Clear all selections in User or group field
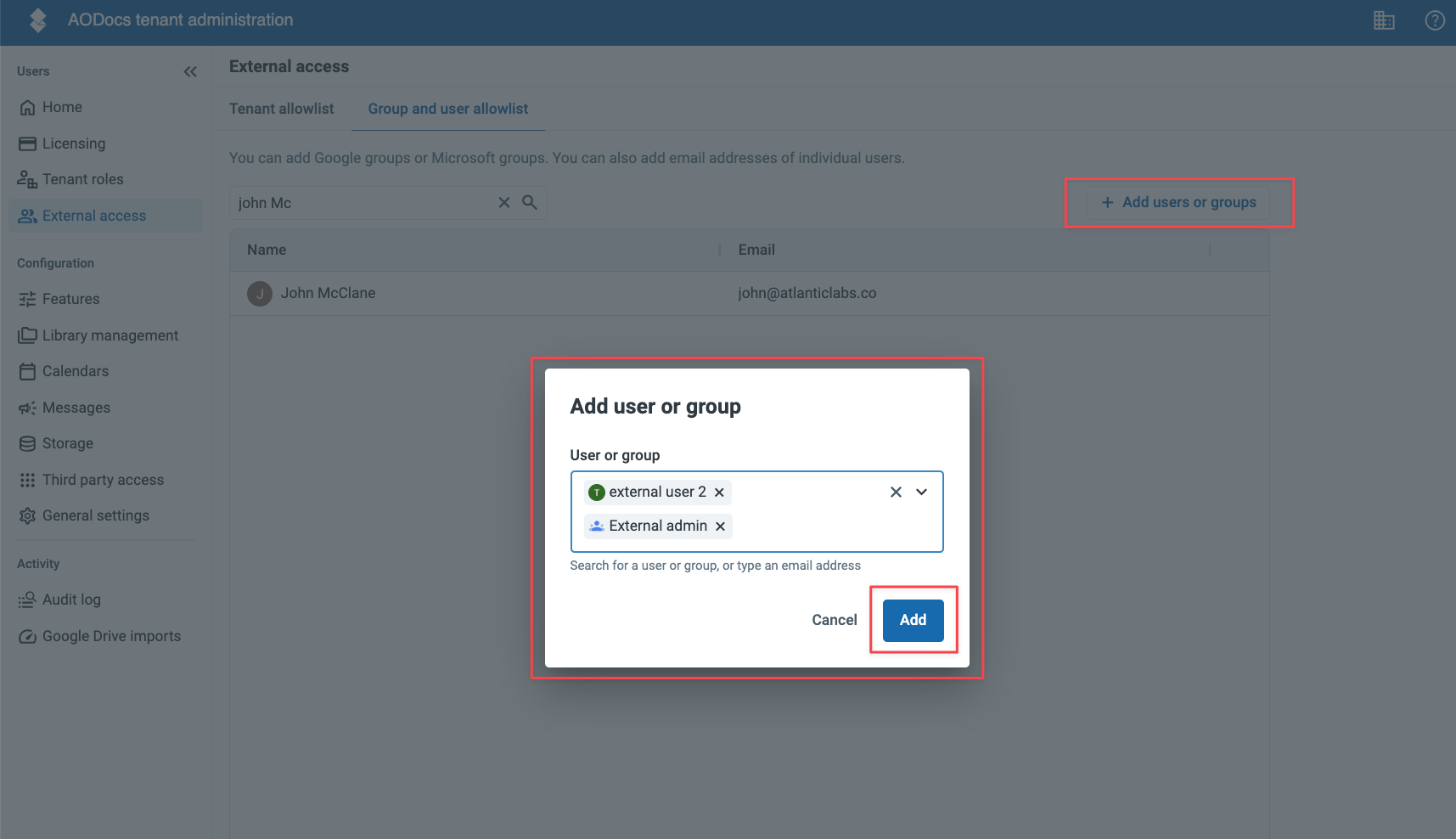This screenshot has width=1456, height=839. [x=896, y=492]
